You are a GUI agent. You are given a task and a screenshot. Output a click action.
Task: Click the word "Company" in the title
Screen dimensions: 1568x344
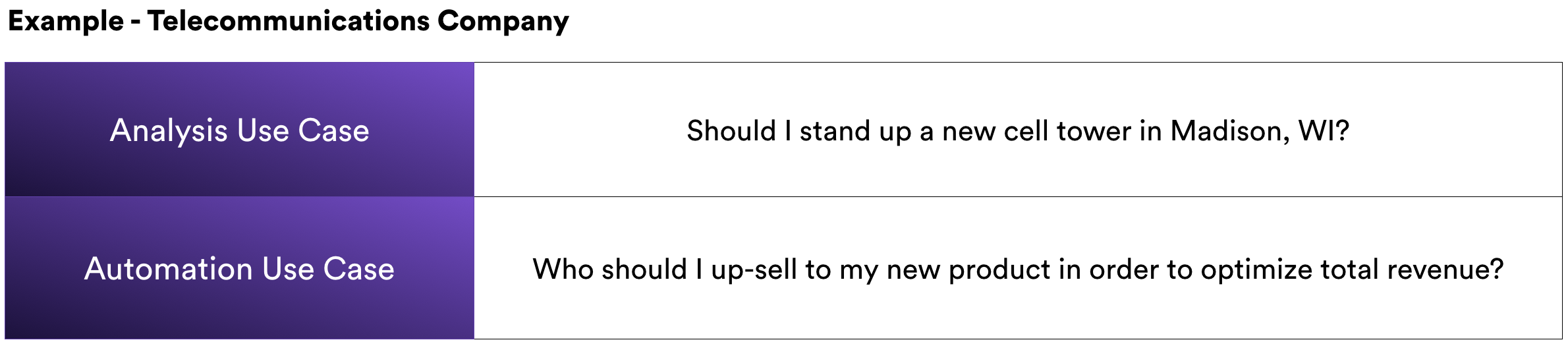pos(503,22)
